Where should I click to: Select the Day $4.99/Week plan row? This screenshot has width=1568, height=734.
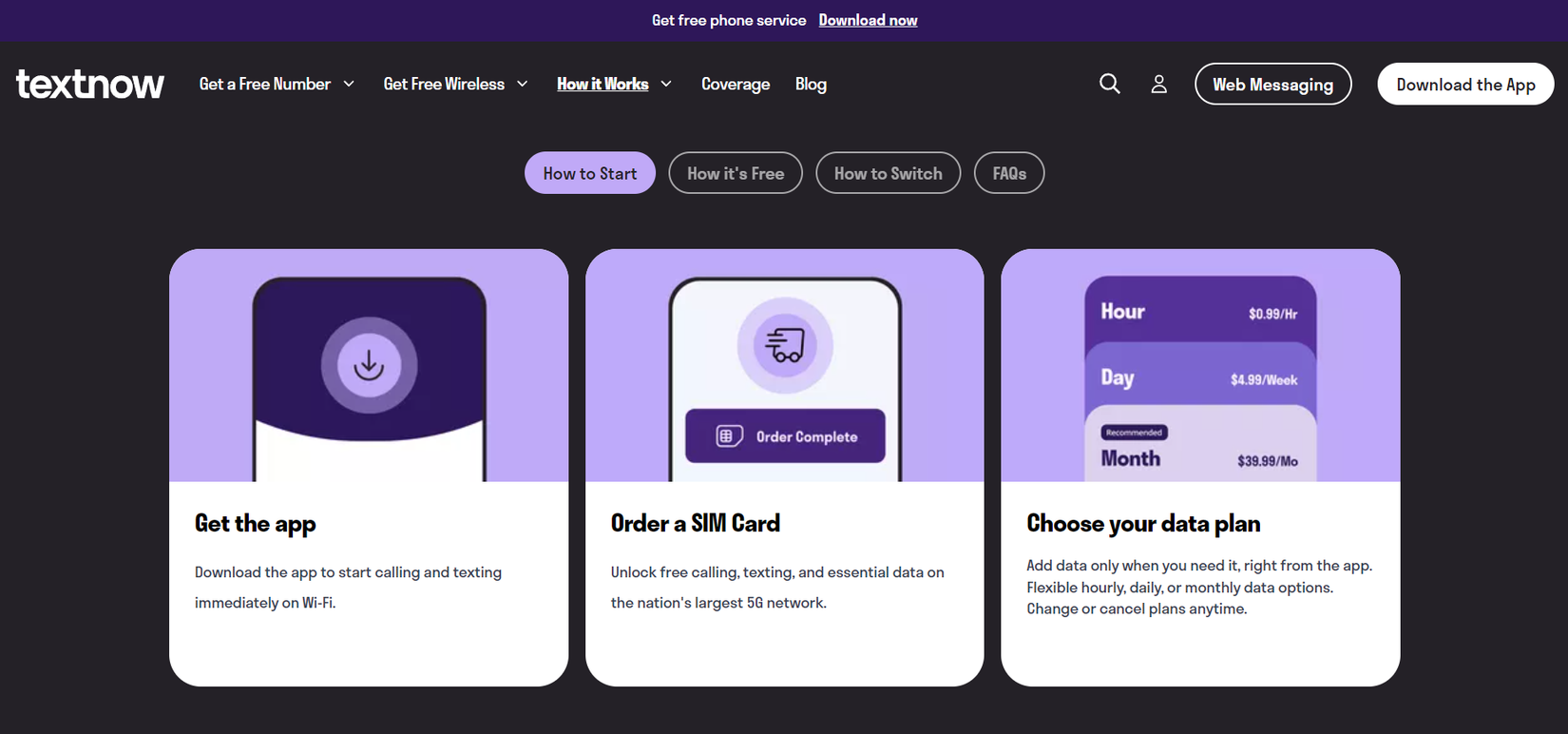coord(1200,377)
